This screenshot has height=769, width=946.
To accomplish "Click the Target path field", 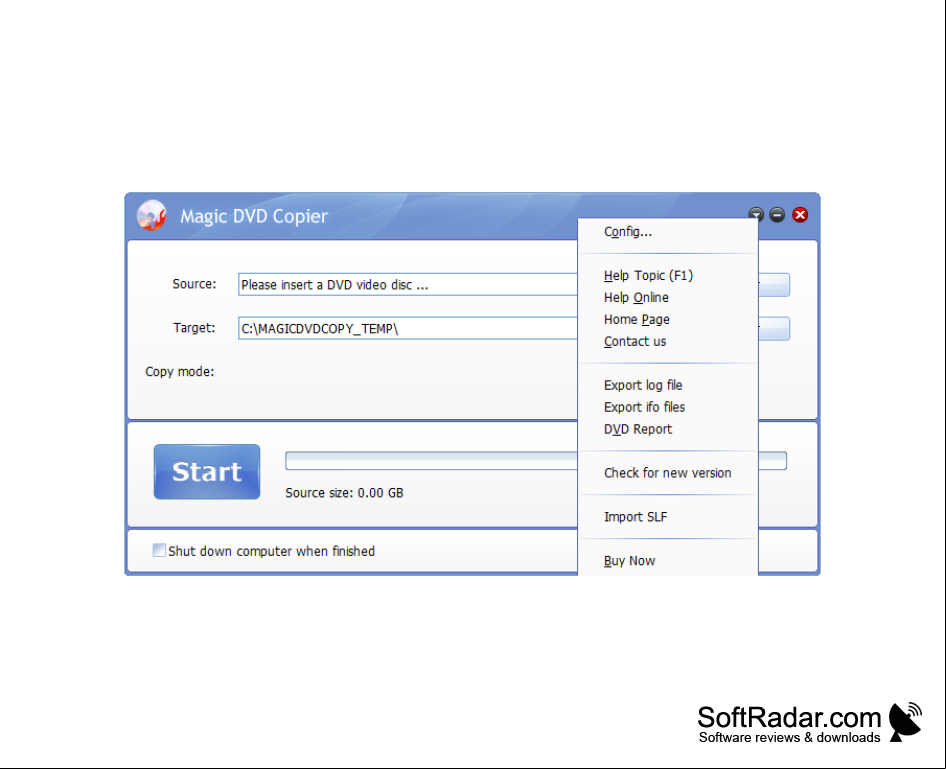I will coord(408,329).
